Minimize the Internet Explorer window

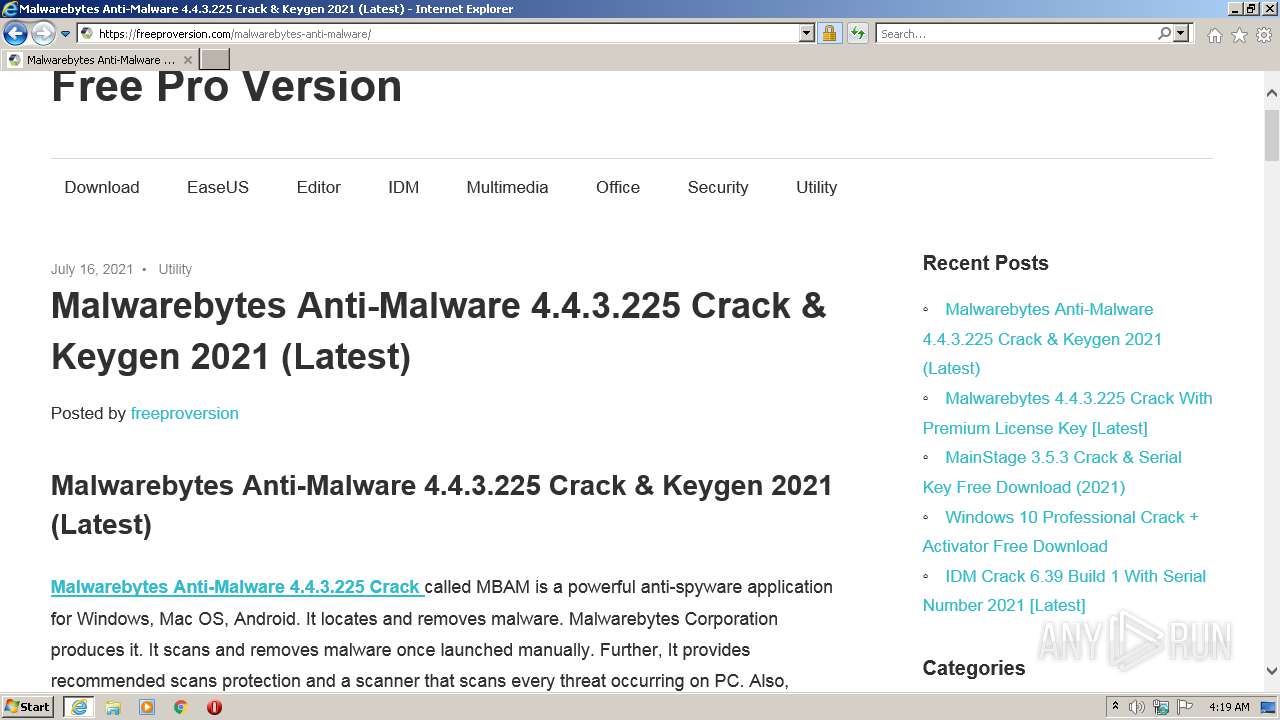(x=1234, y=9)
